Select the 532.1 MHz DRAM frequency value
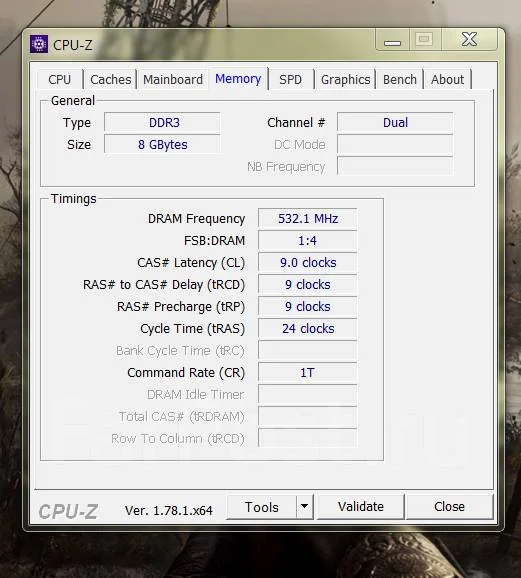 pyautogui.click(x=308, y=219)
